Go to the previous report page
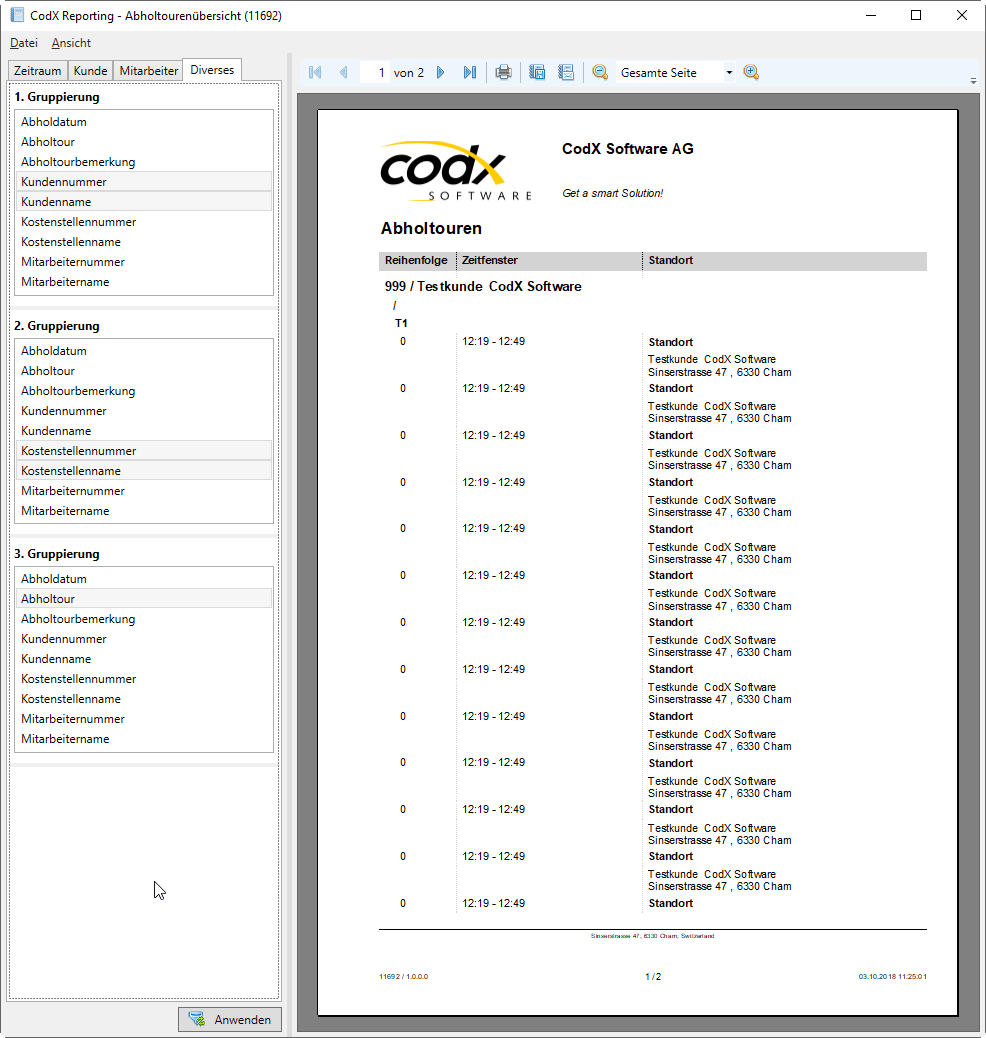986x1038 pixels. coord(344,72)
